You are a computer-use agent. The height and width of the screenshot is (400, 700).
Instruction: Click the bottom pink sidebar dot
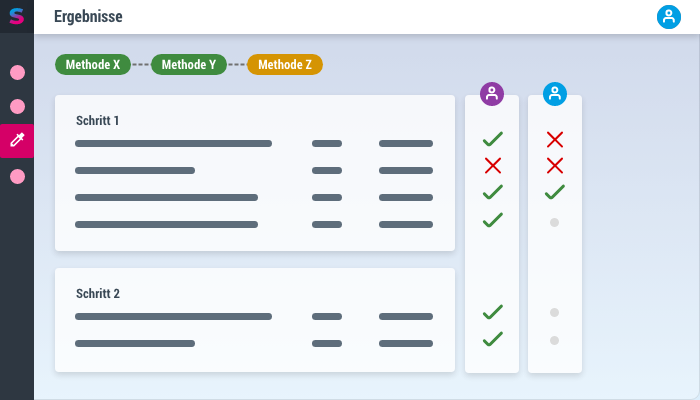click(17, 177)
